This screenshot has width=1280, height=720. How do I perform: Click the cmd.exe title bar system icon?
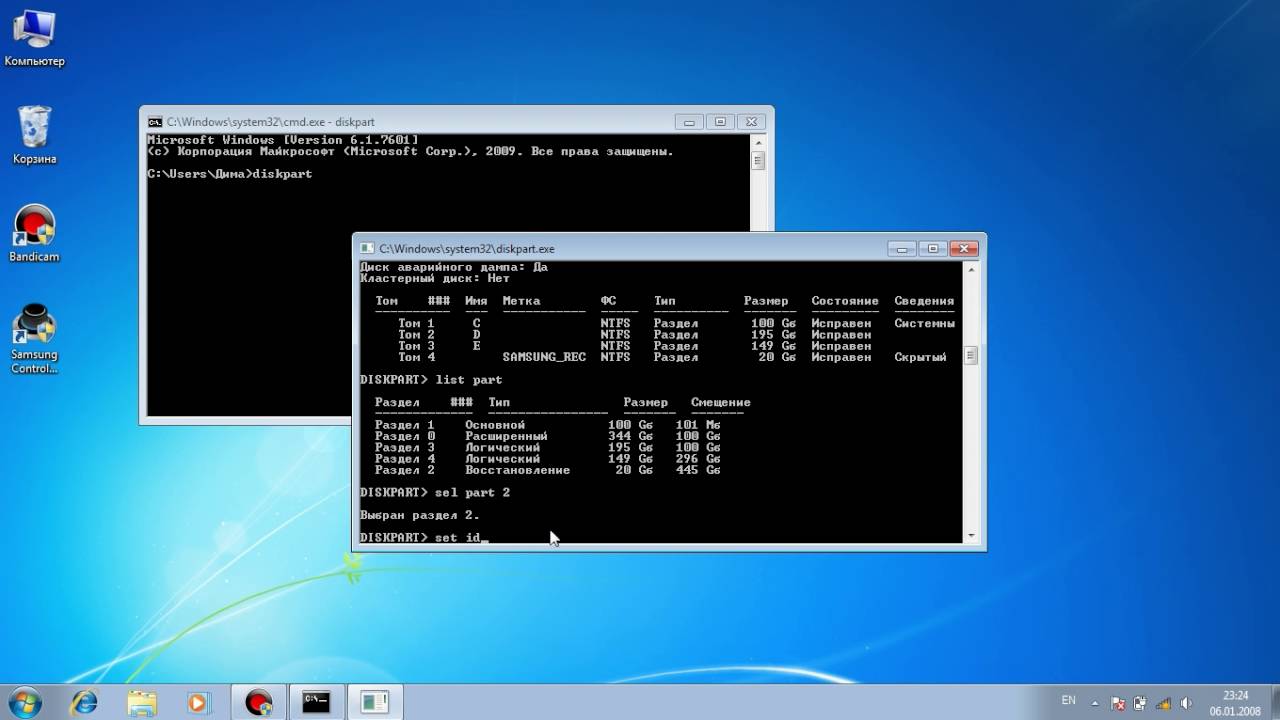(155, 122)
